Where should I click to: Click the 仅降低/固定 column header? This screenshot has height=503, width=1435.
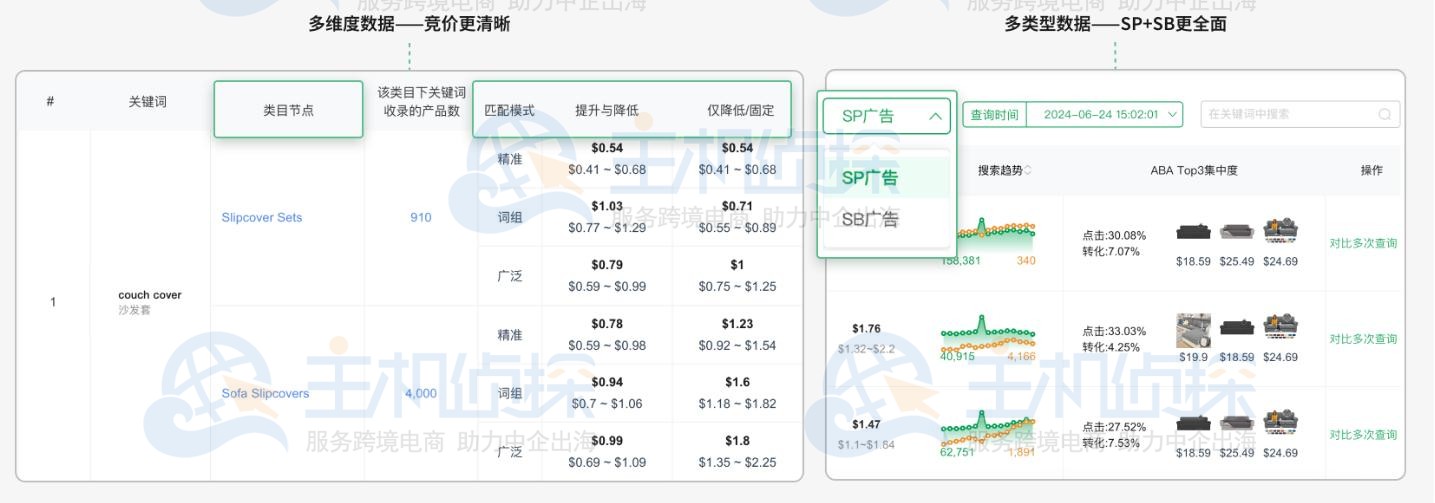click(x=740, y=110)
